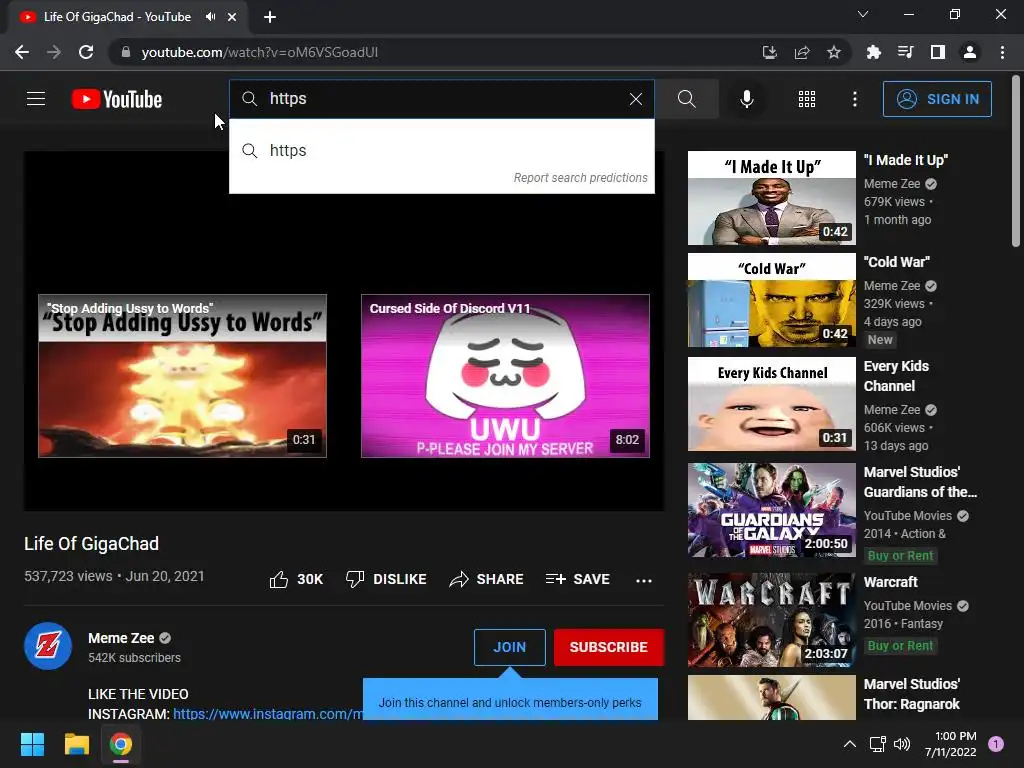View site info via padlock icon

[x=125, y=52]
